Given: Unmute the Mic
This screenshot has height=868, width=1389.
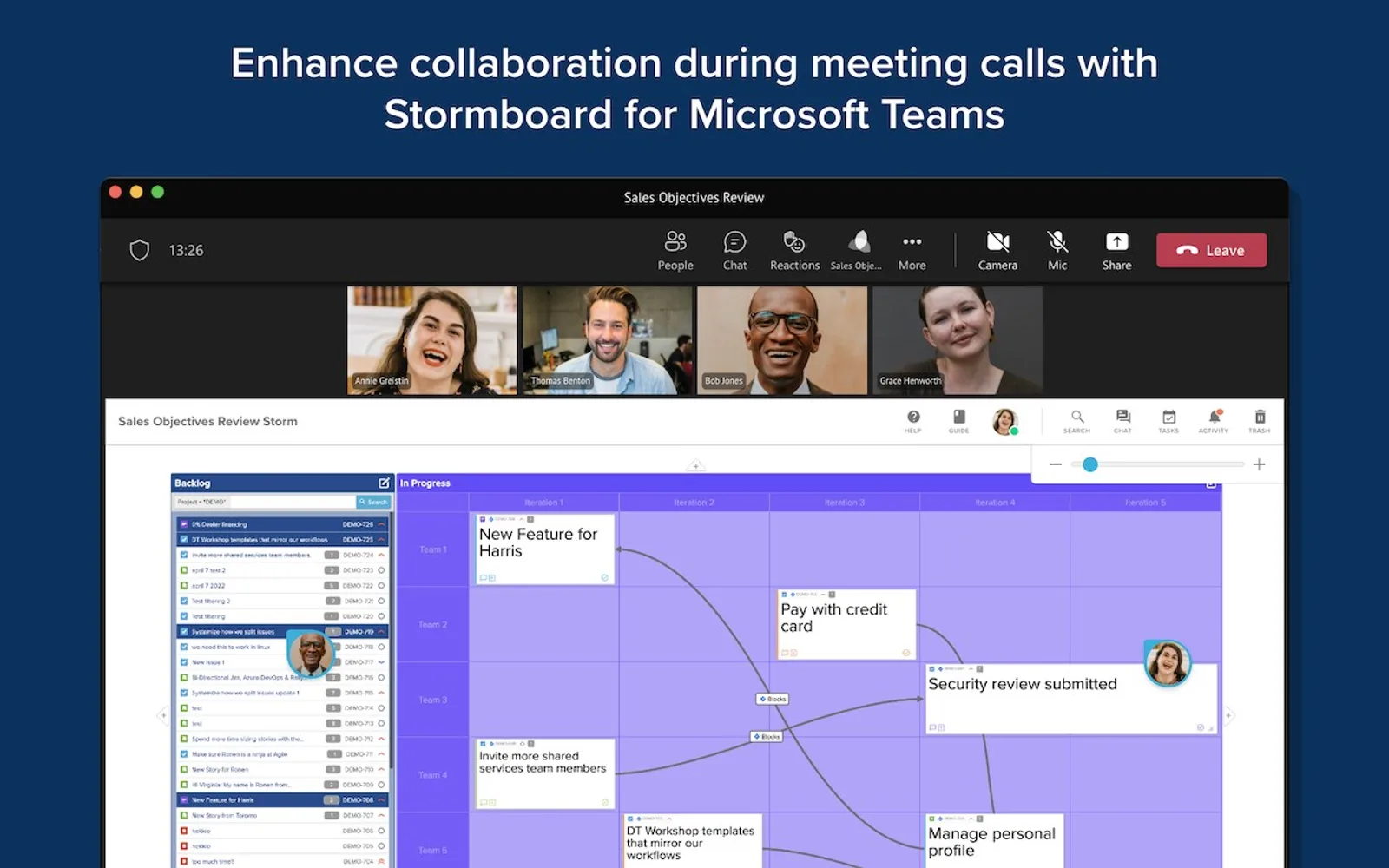Looking at the screenshot, I should point(1057,251).
